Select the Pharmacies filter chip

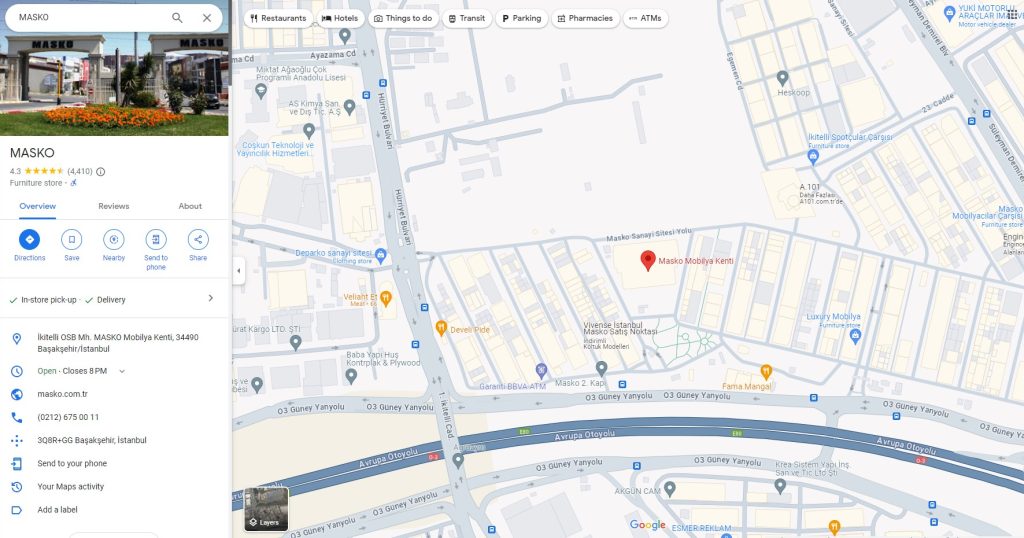tap(584, 18)
